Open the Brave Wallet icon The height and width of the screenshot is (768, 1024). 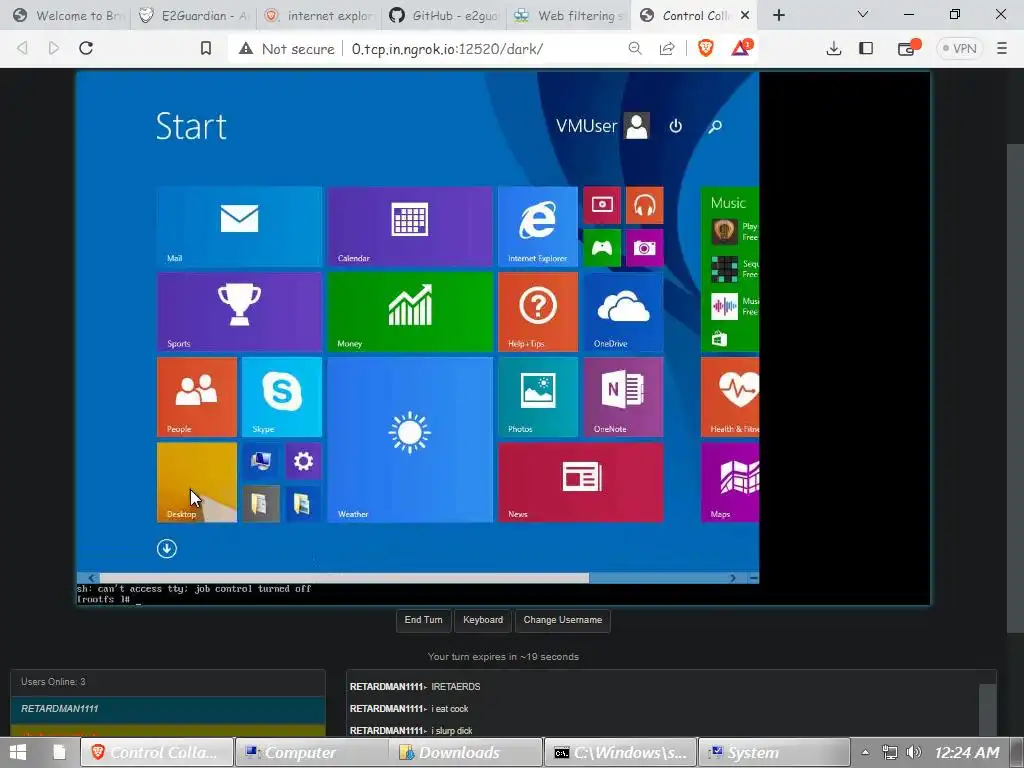(x=908, y=48)
